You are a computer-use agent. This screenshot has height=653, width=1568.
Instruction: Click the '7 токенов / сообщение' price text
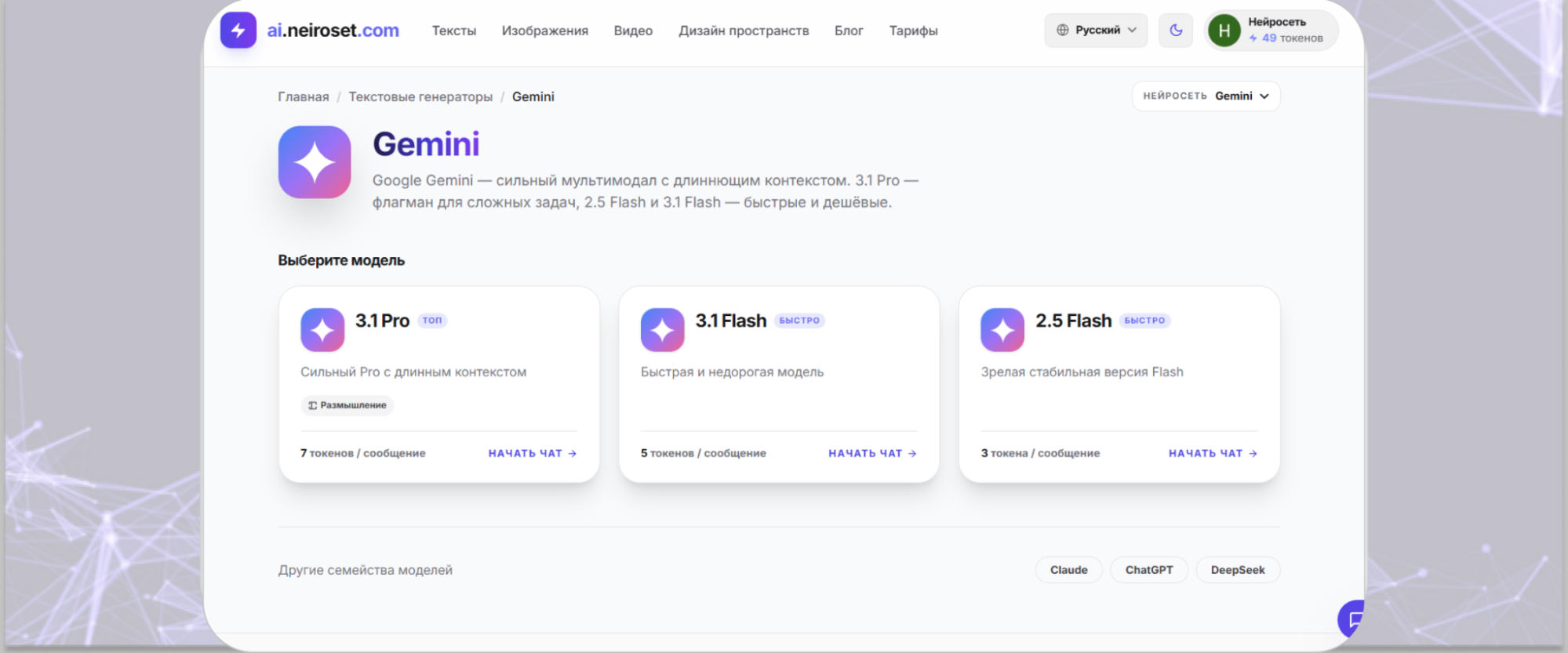tap(363, 453)
